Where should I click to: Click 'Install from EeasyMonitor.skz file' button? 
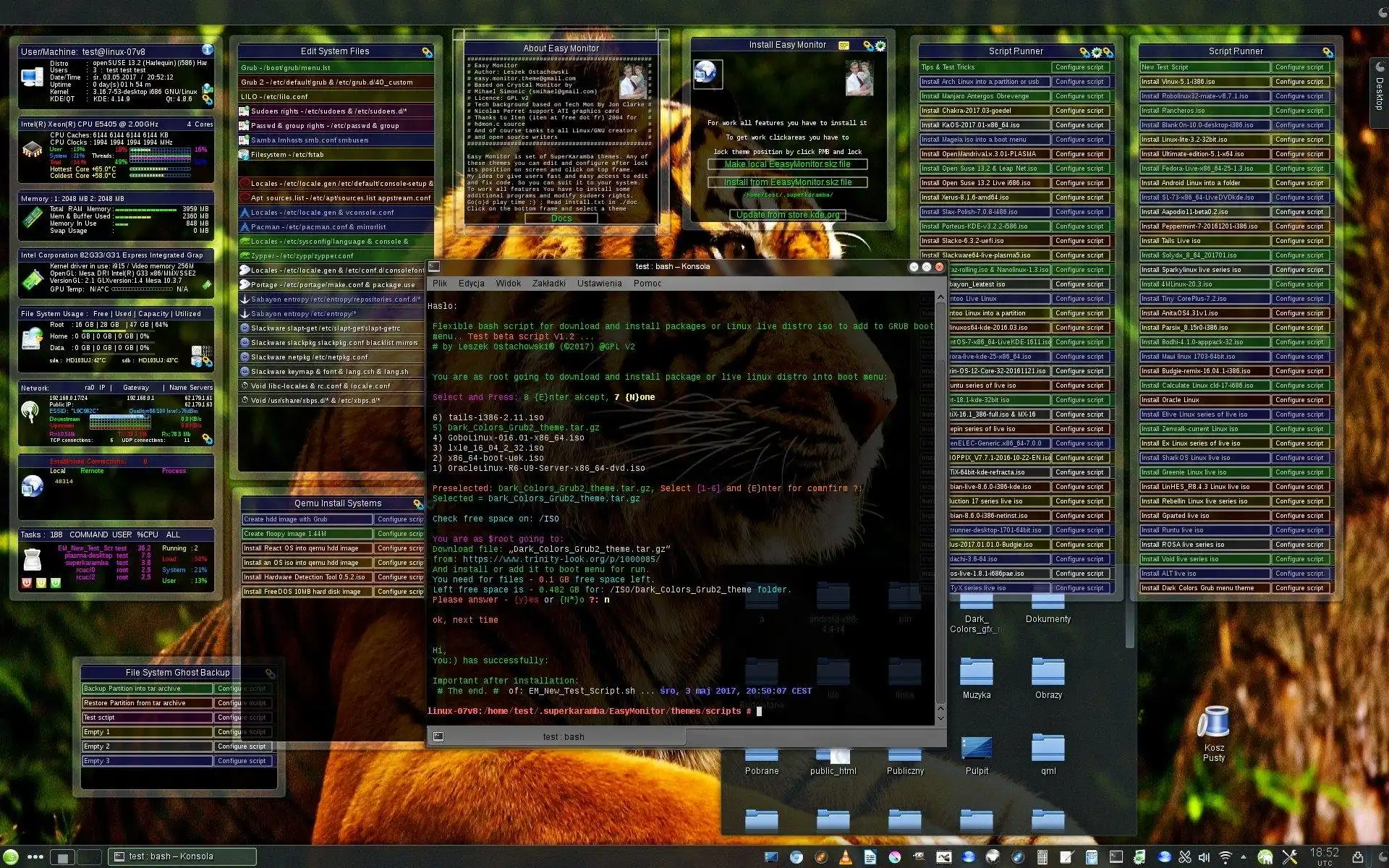point(787,182)
